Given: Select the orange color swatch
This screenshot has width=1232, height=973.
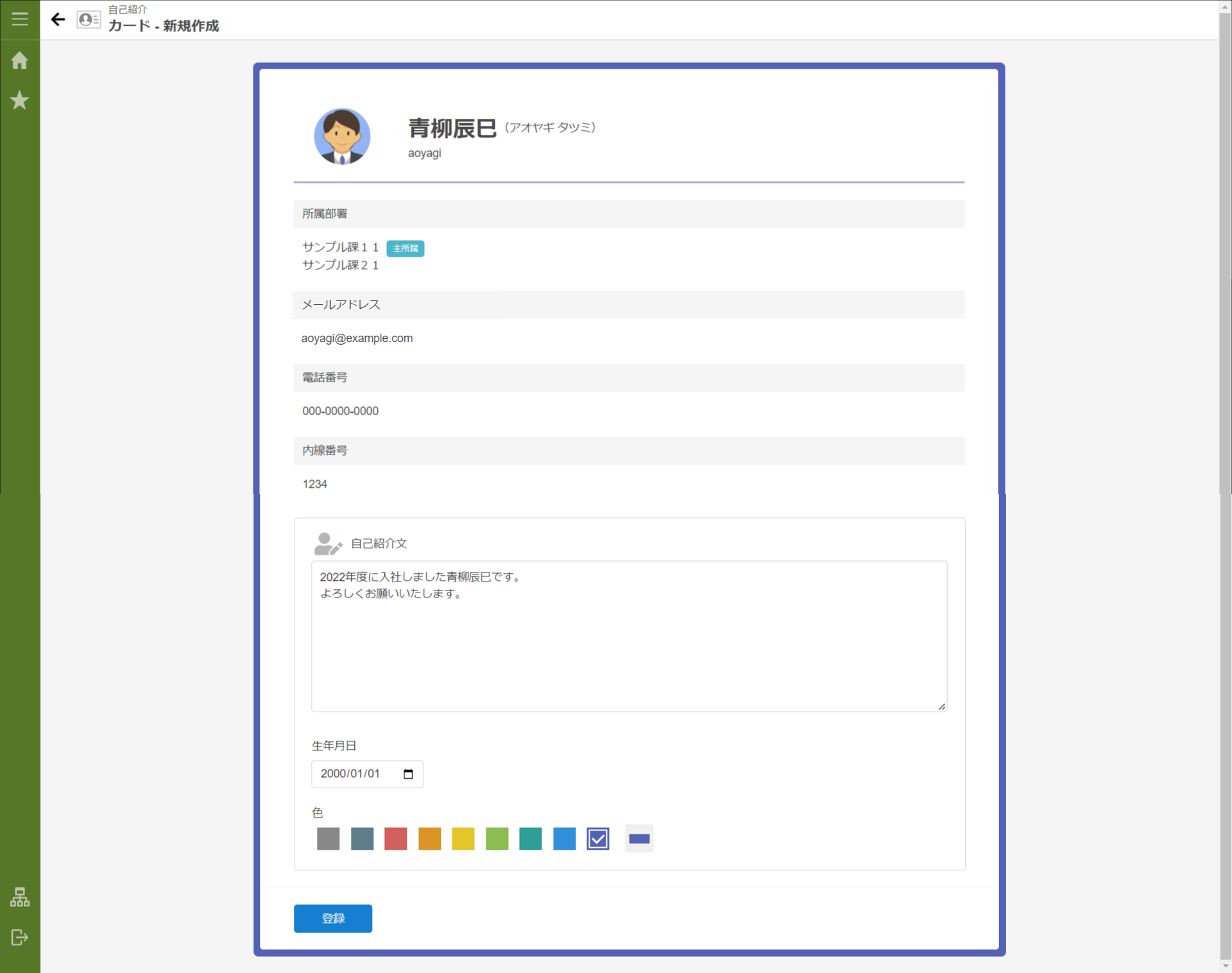Looking at the screenshot, I should click(429, 839).
